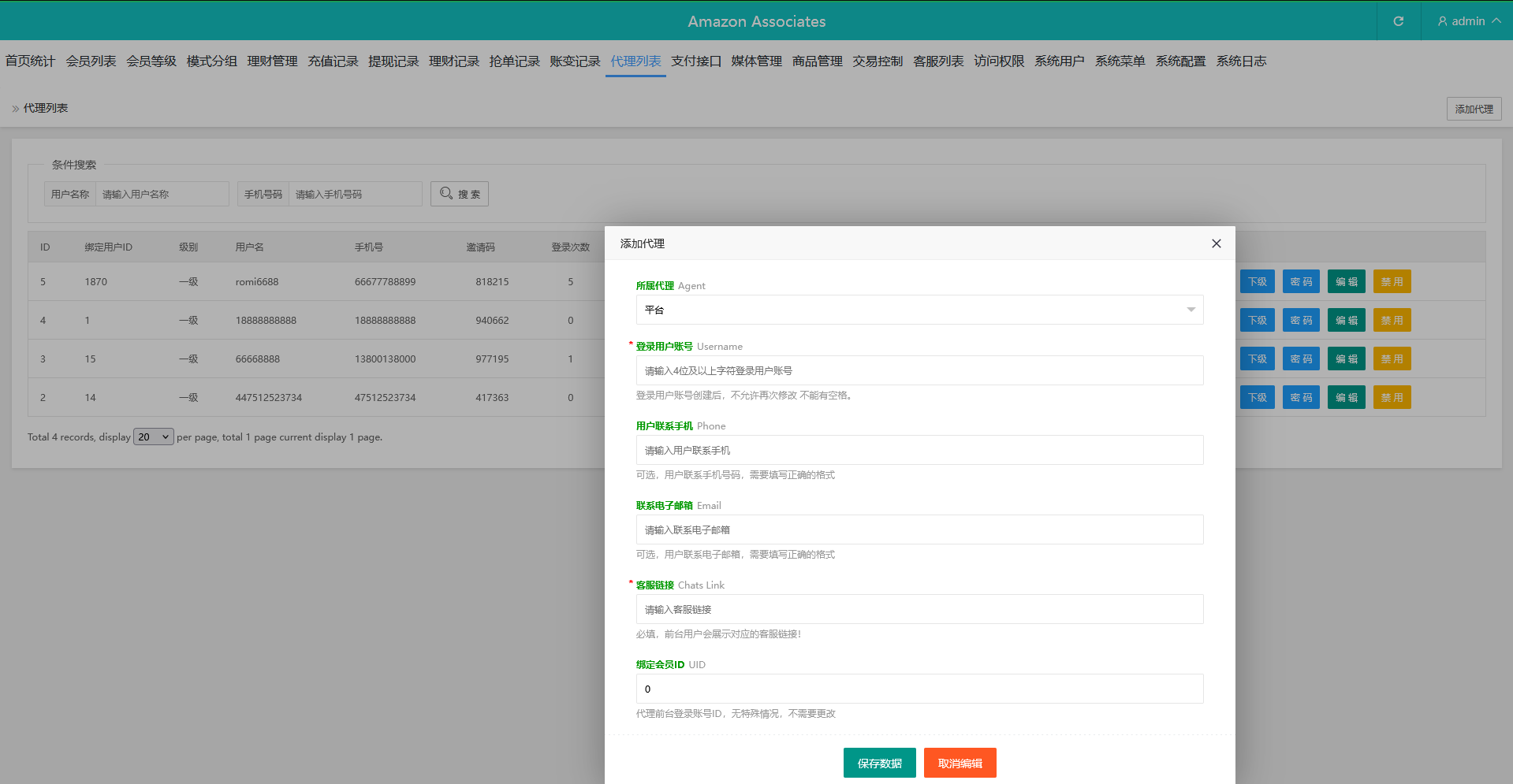Image resolution: width=1513 pixels, height=784 pixels.
Task: Expand the 所属代理 Agent dropdown
Action: tap(919, 310)
